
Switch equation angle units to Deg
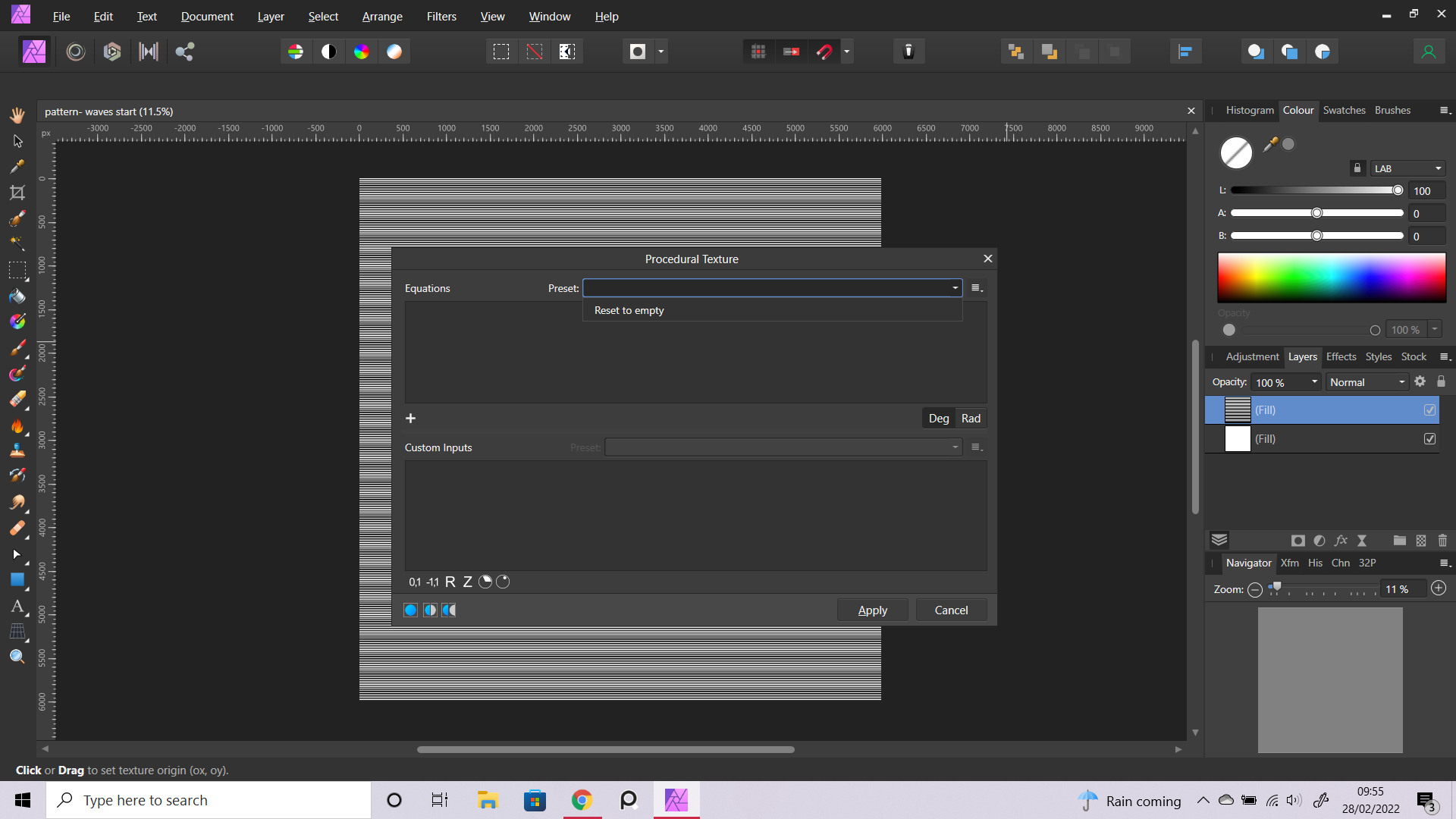(x=939, y=419)
